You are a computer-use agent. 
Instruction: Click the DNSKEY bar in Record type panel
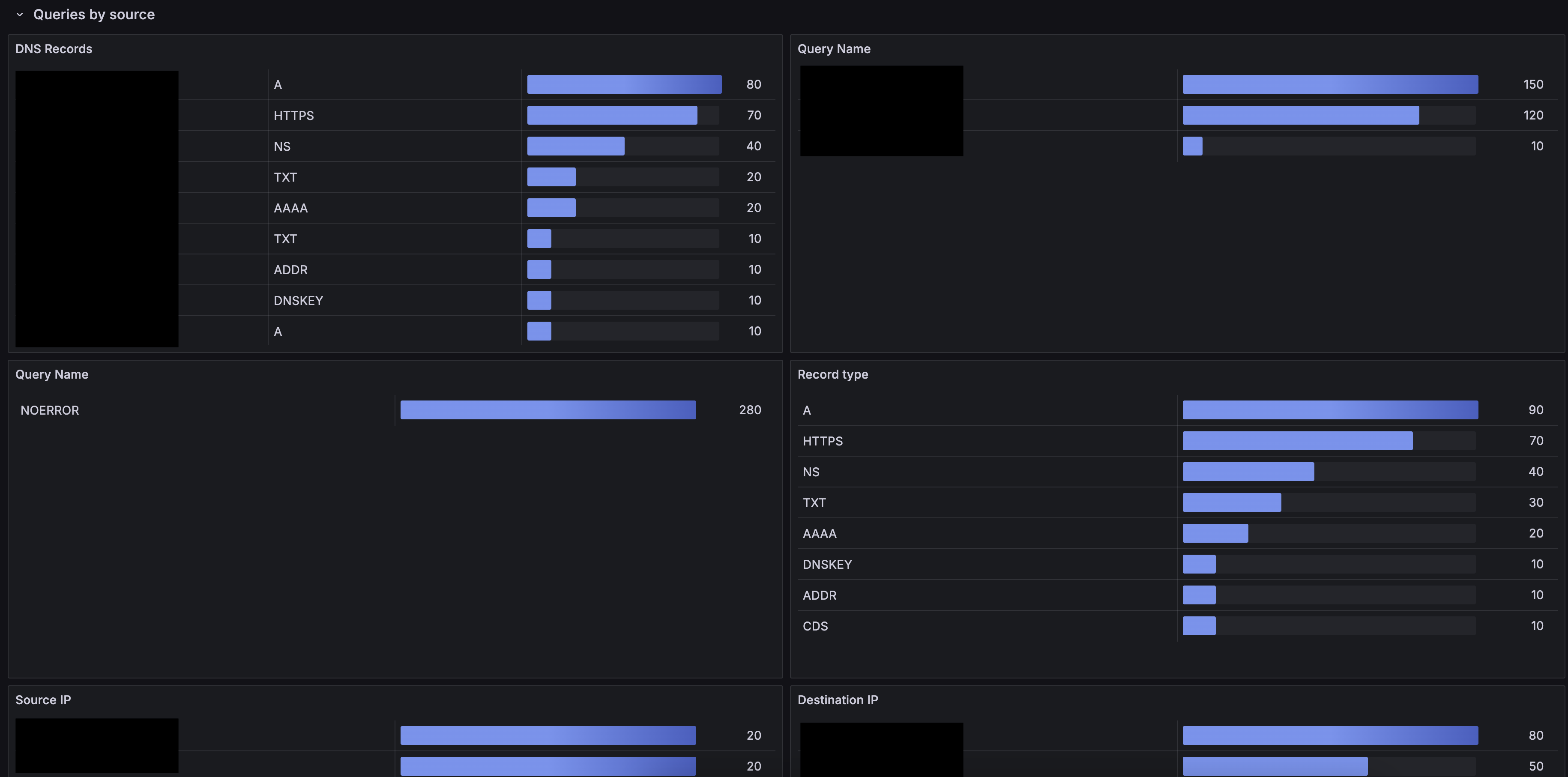[x=1199, y=564]
